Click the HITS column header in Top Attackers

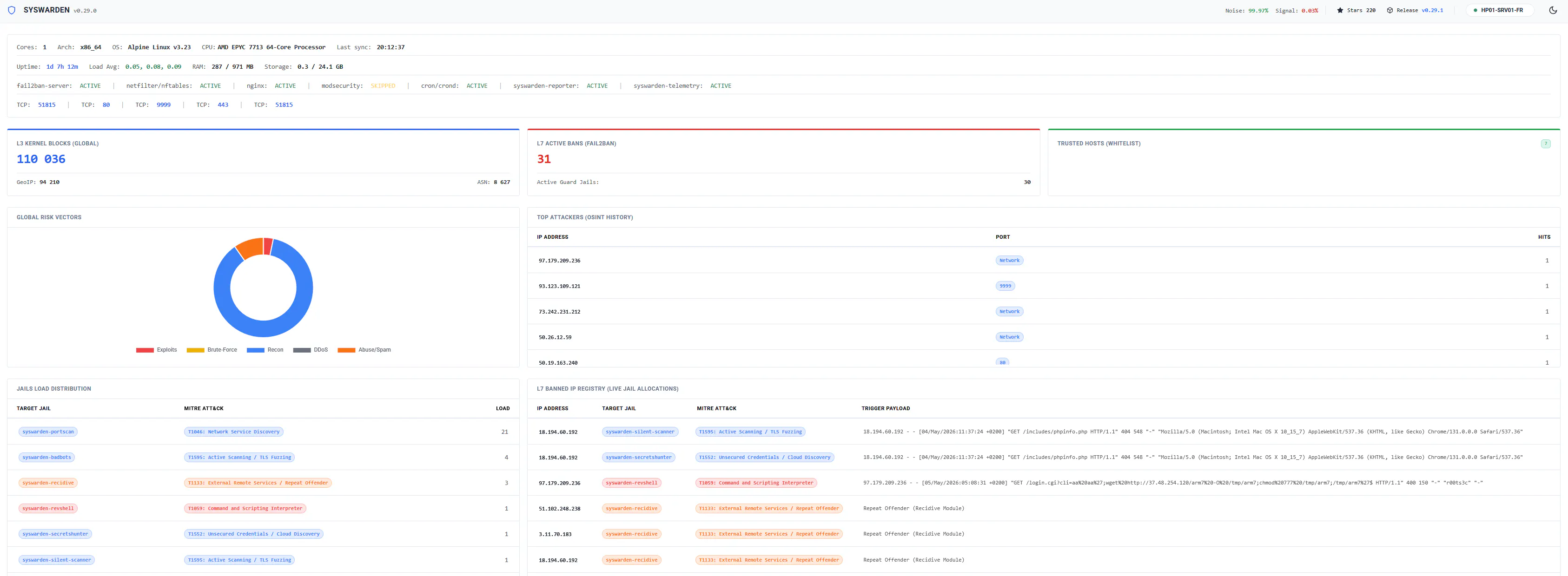pyautogui.click(x=1544, y=237)
